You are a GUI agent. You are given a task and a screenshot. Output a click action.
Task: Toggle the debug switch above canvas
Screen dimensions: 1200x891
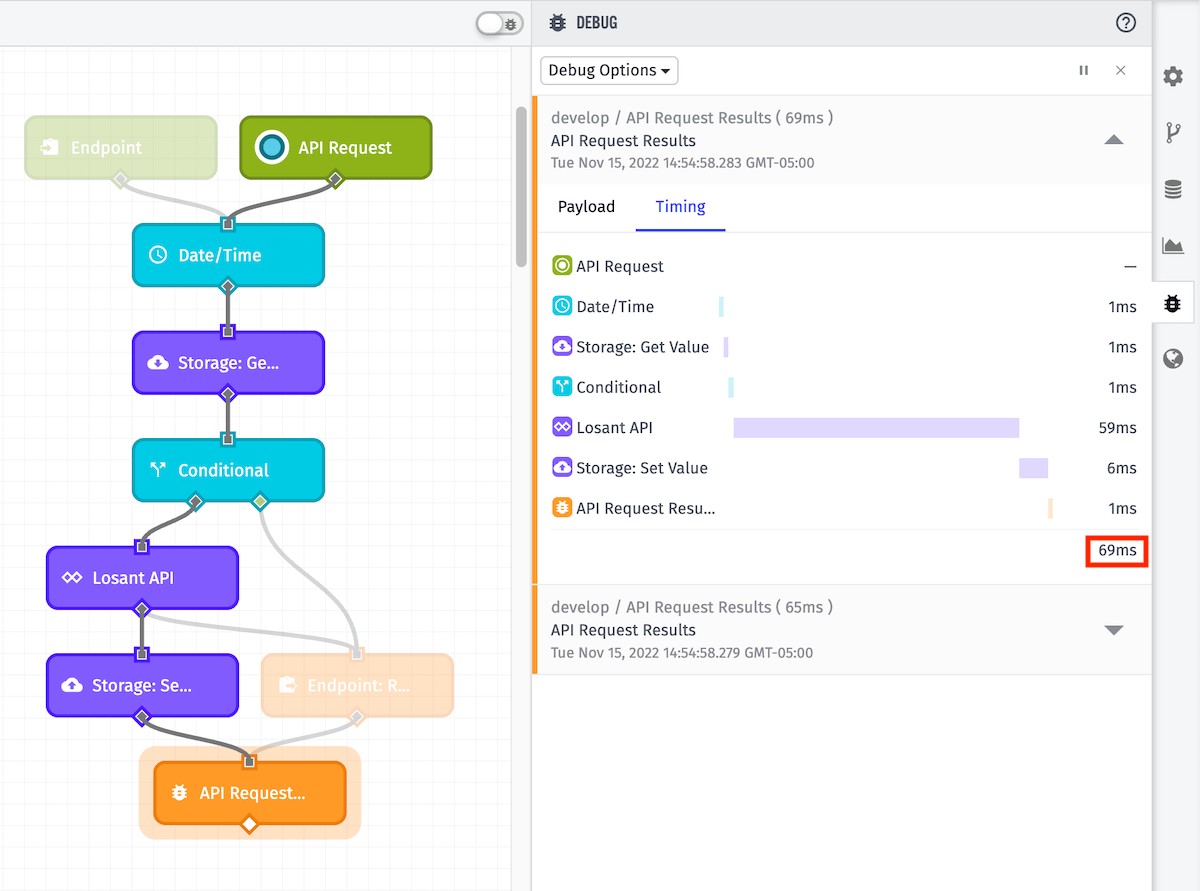[500, 23]
